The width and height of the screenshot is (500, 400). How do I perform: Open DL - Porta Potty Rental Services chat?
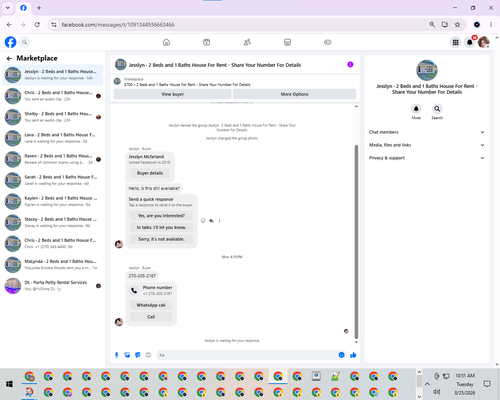[53, 286]
